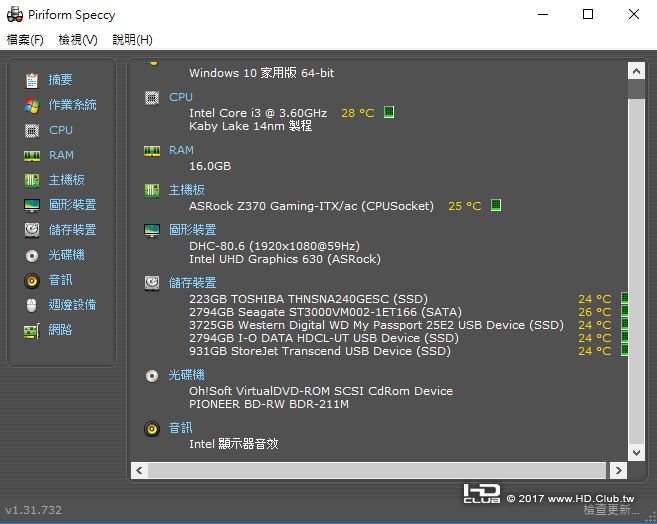Open the CPU heading link in summary
Viewport: 657px width, 524px height.
pyautogui.click(x=181, y=97)
